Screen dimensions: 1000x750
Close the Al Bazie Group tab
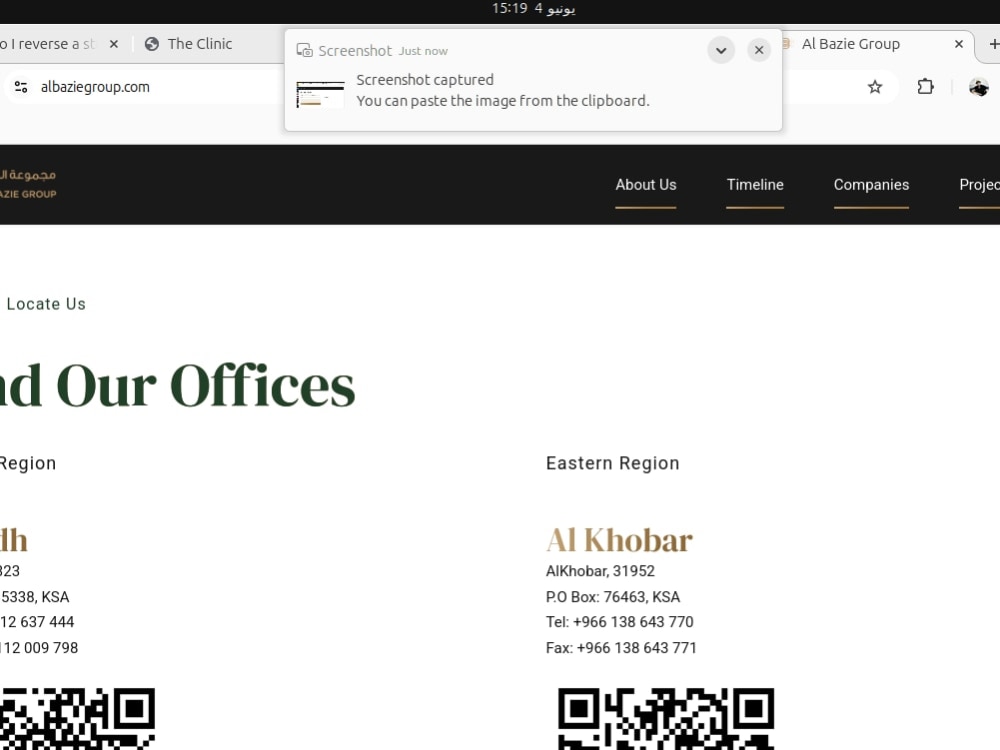click(x=958, y=44)
